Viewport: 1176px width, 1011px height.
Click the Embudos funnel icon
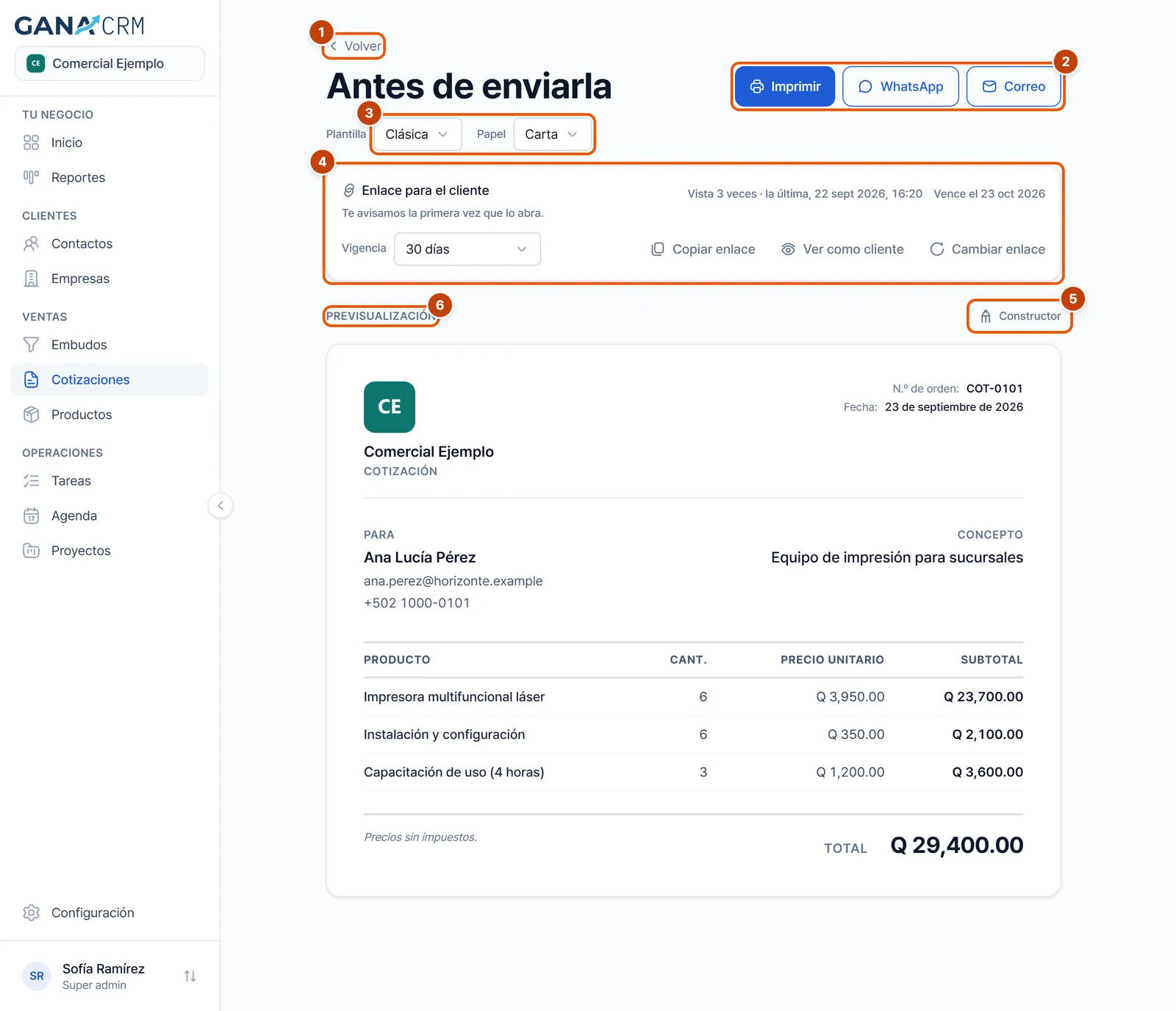(x=31, y=345)
